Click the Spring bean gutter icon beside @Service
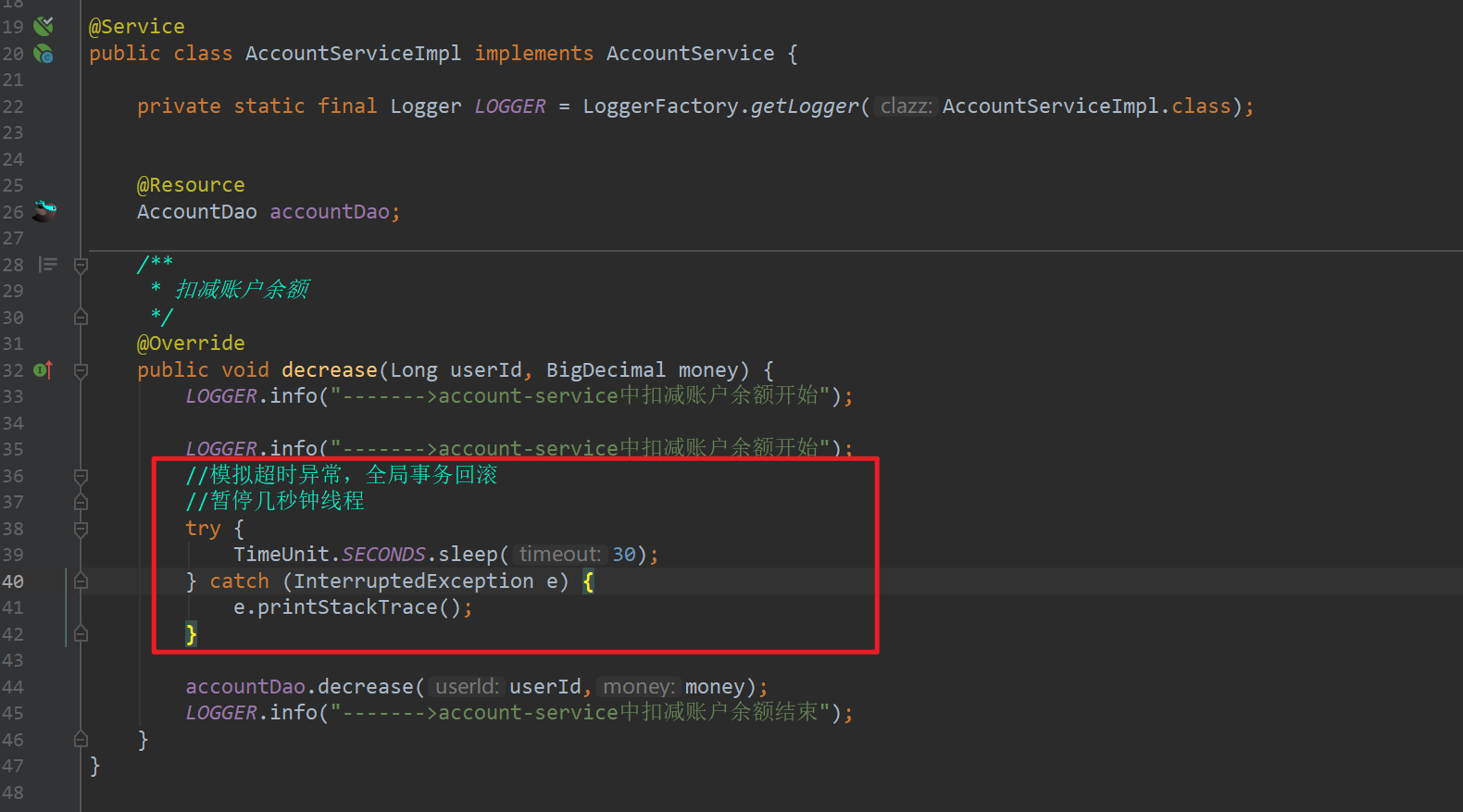Viewport: 1463px width, 812px height. pyautogui.click(x=44, y=26)
